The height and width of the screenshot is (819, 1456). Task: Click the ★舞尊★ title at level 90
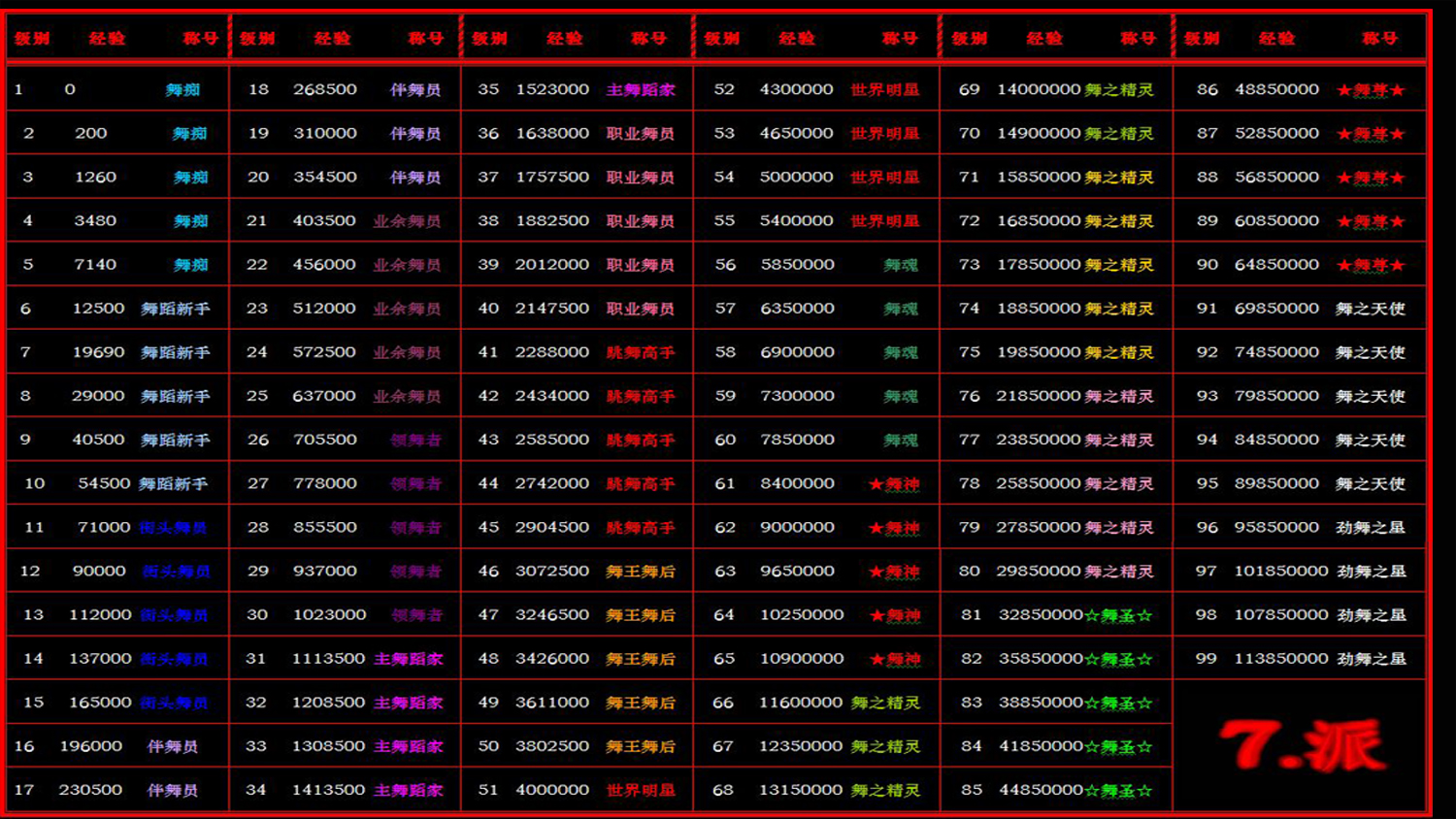click(x=1371, y=265)
